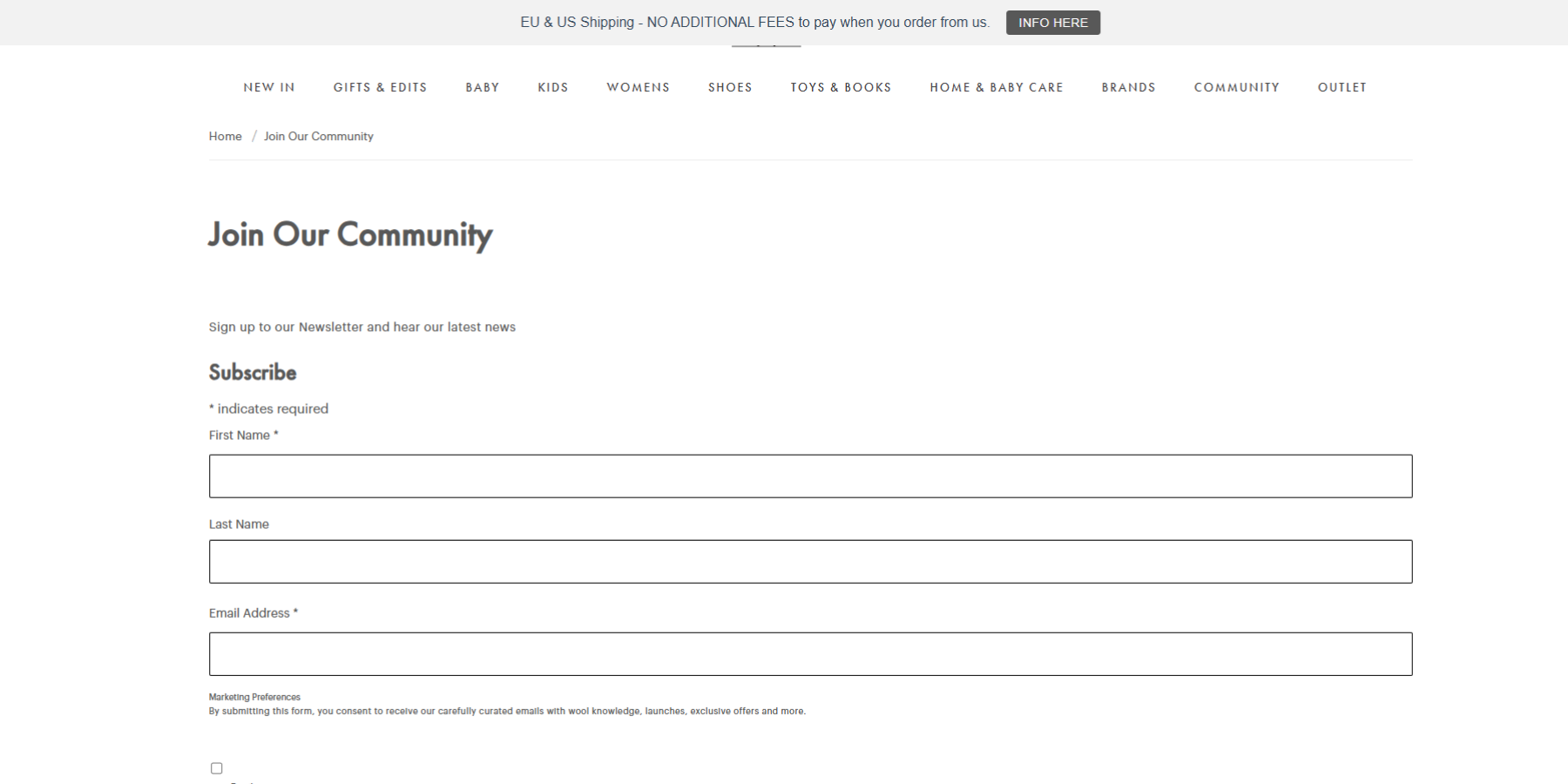Visit the OUTLET section
This screenshot has width=1568, height=784.
(1342, 87)
